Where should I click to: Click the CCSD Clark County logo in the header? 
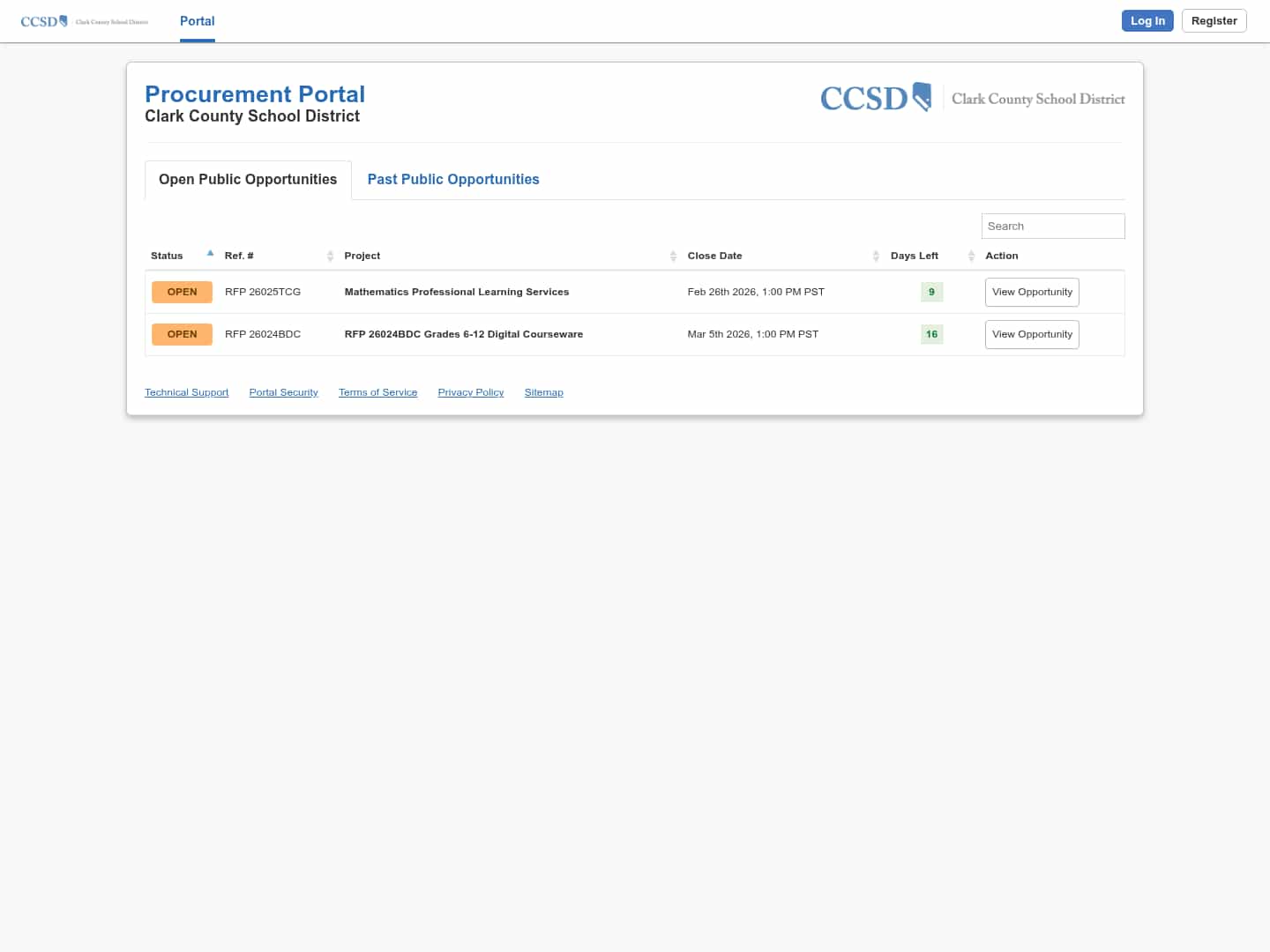(x=970, y=98)
